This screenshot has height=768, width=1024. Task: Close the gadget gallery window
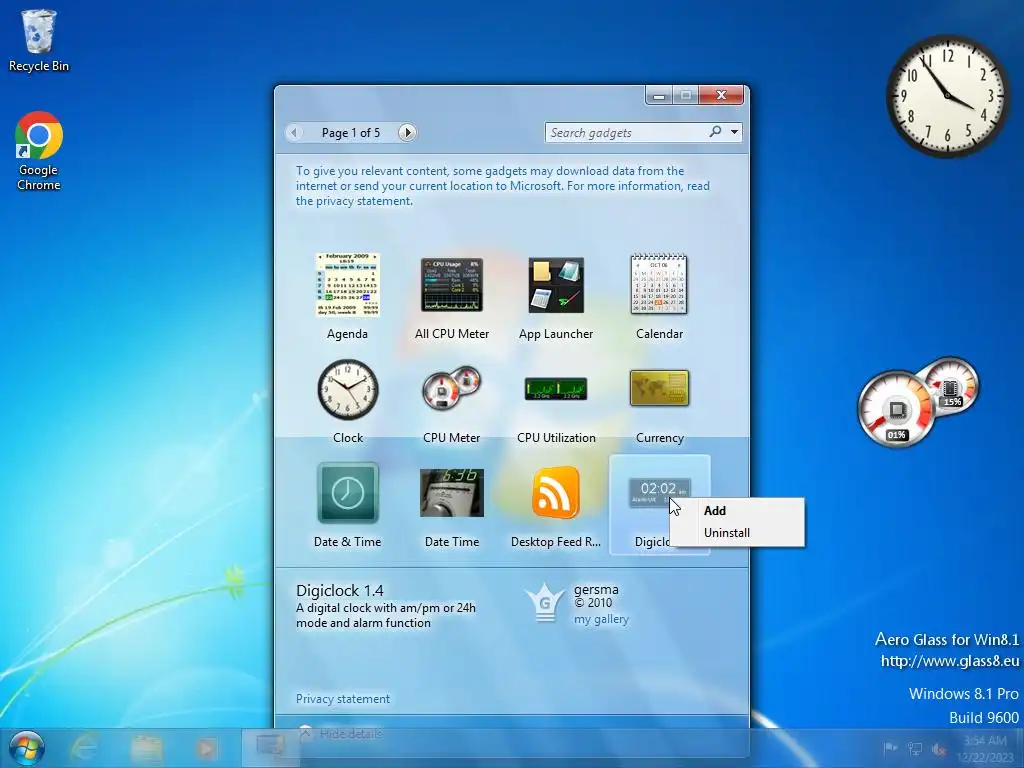click(721, 95)
